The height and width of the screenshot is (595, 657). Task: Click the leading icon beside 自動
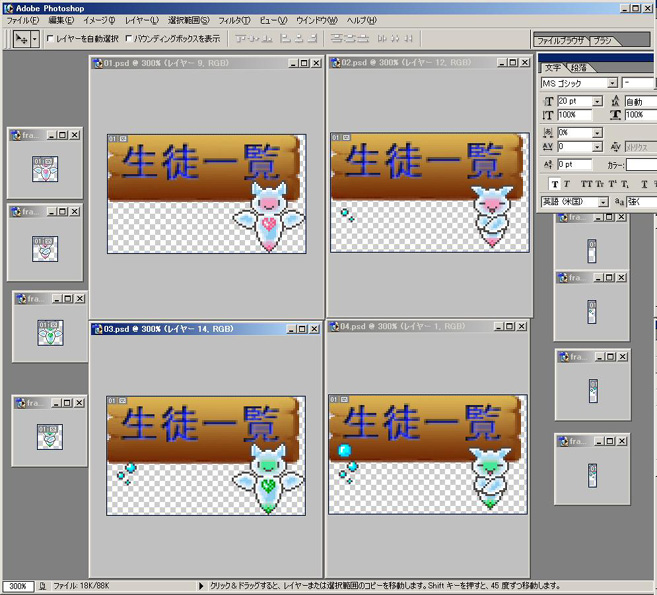(x=616, y=101)
